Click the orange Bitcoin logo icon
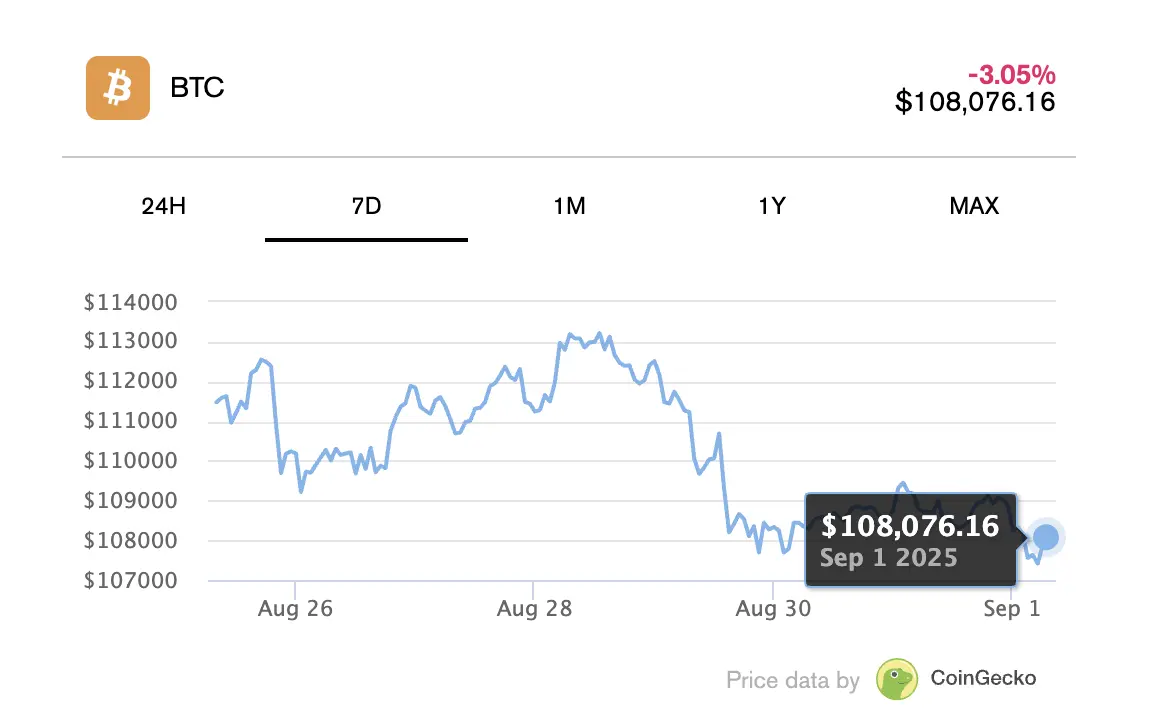Viewport: 1170px width, 720px height. click(118, 88)
